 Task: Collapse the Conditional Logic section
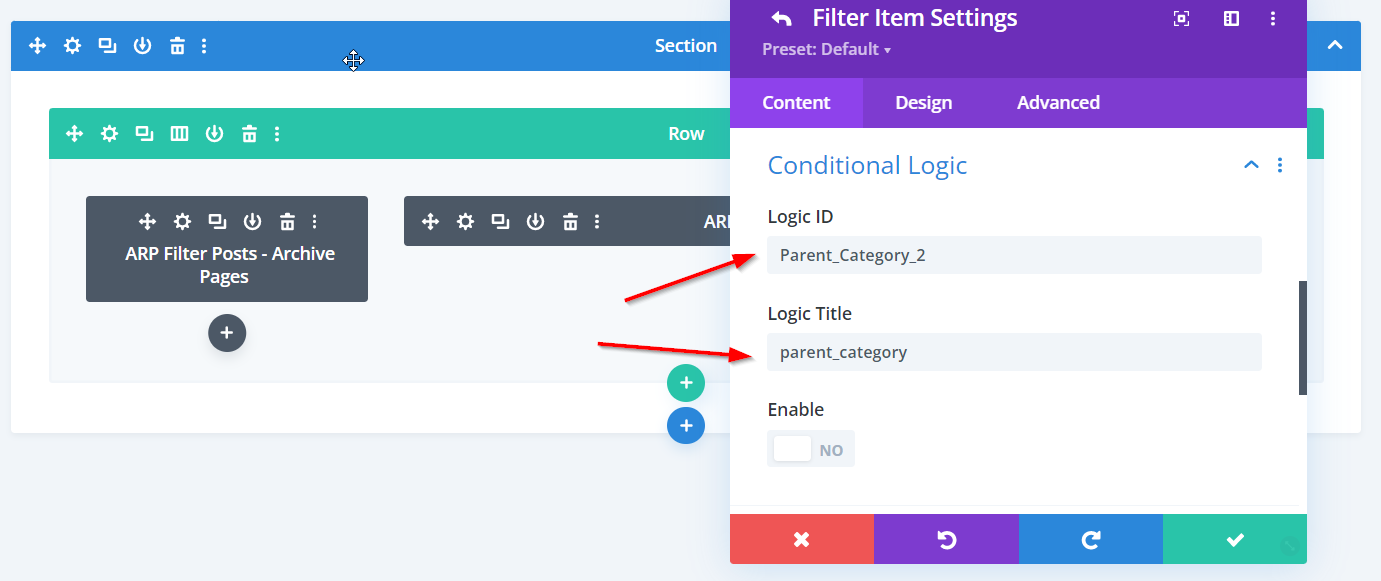(1250, 165)
